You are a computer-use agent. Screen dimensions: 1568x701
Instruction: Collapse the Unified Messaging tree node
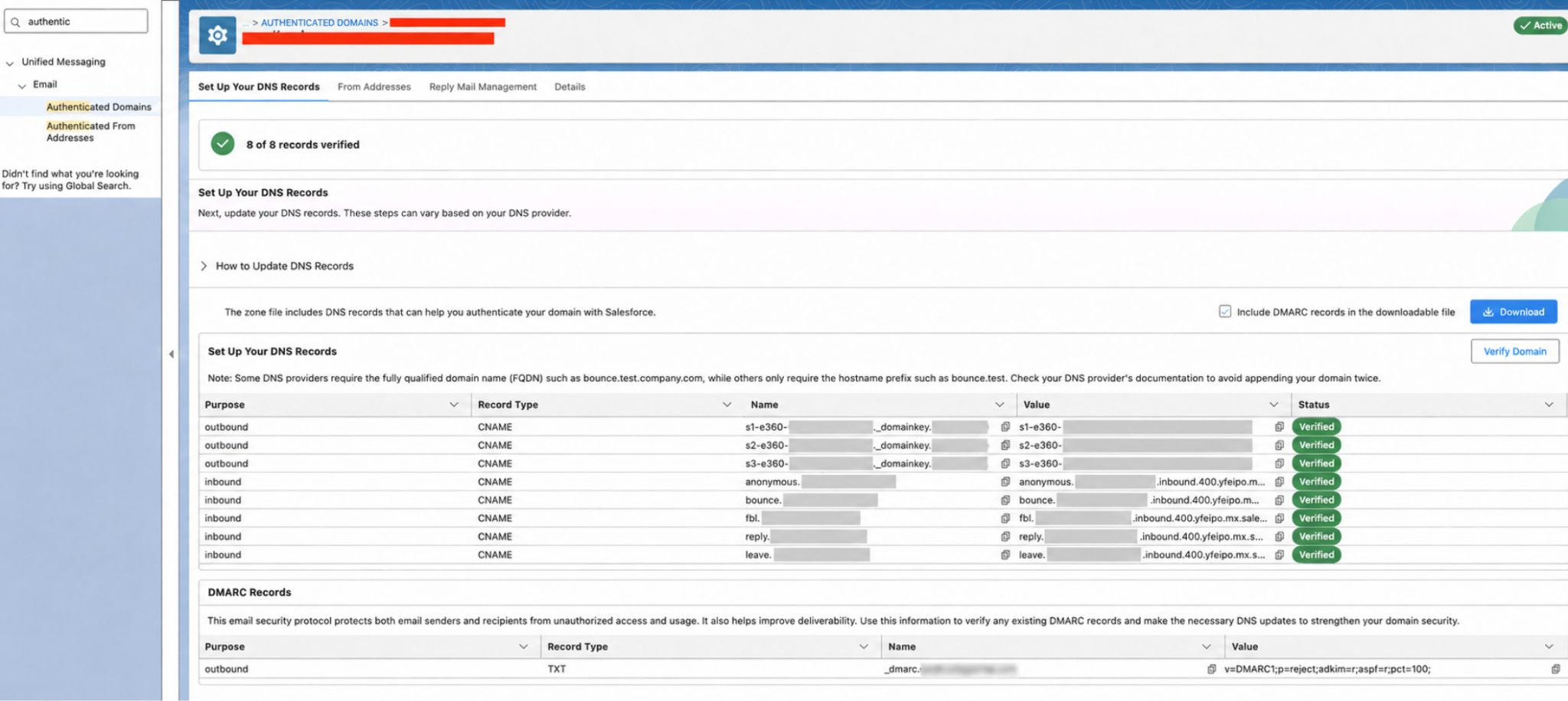click(x=10, y=63)
